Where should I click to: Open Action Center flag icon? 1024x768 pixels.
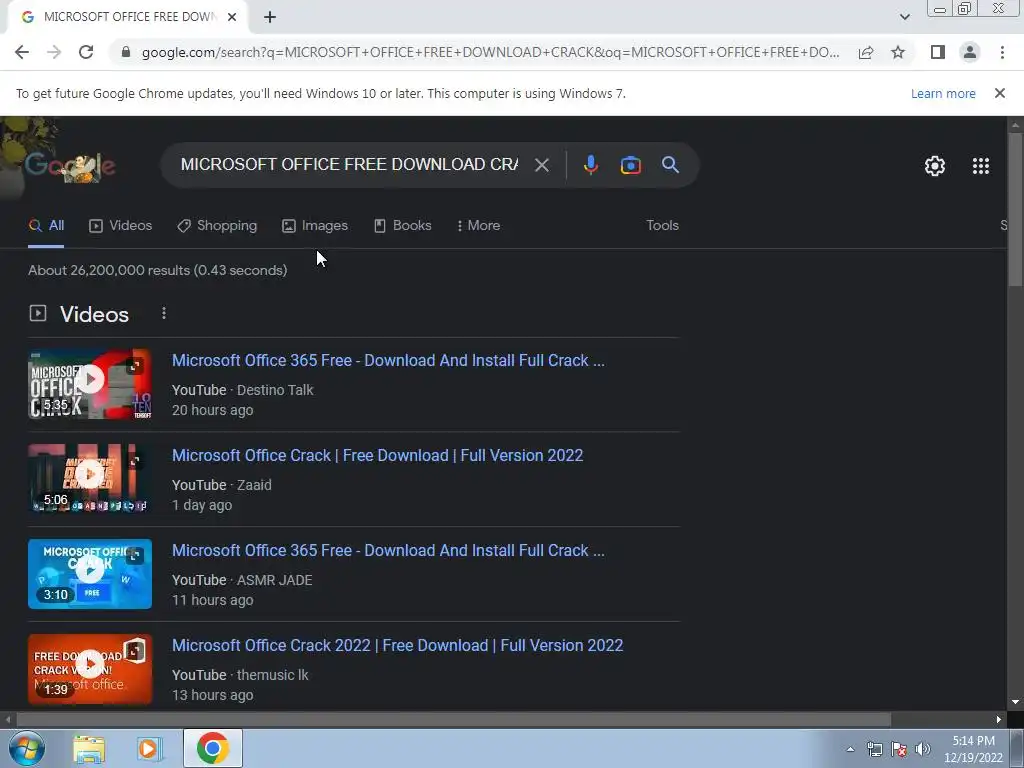tap(899, 749)
